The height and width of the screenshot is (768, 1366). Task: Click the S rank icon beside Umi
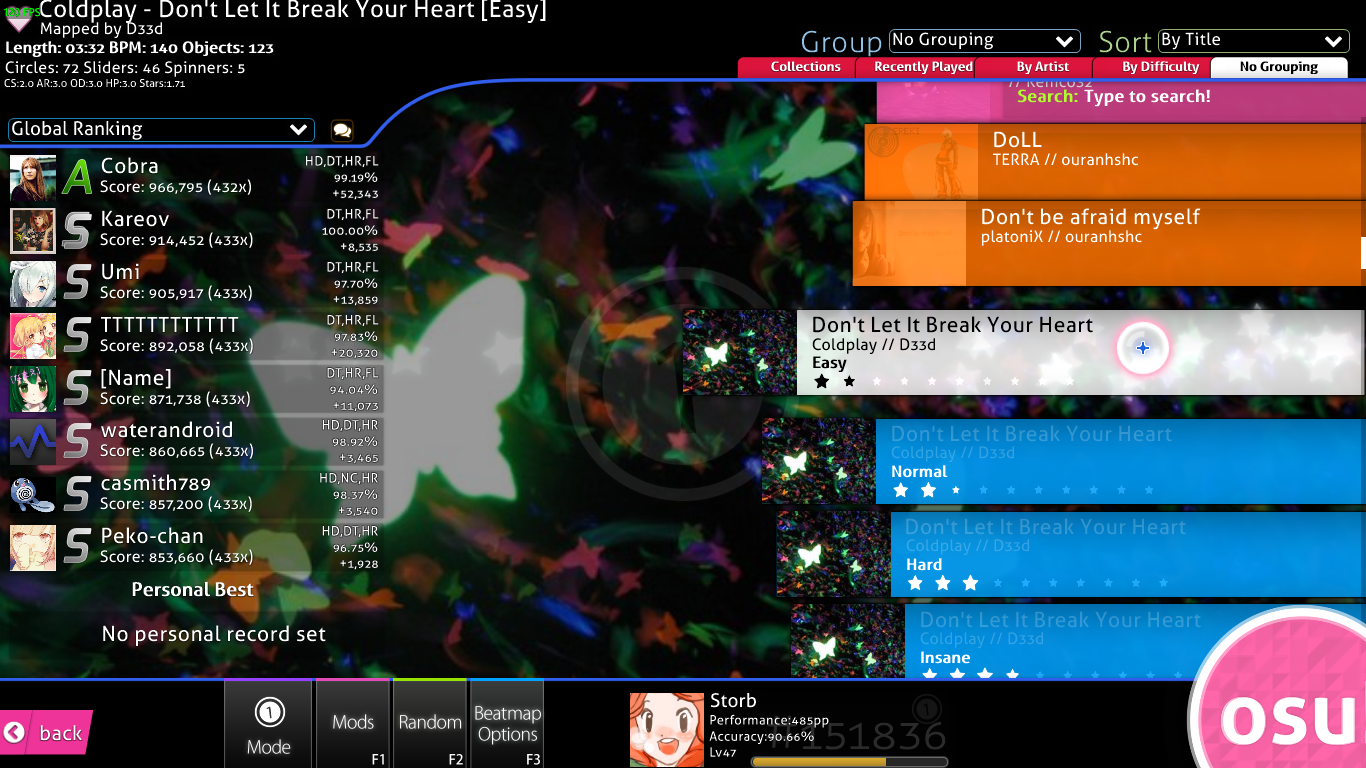tap(77, 284)
